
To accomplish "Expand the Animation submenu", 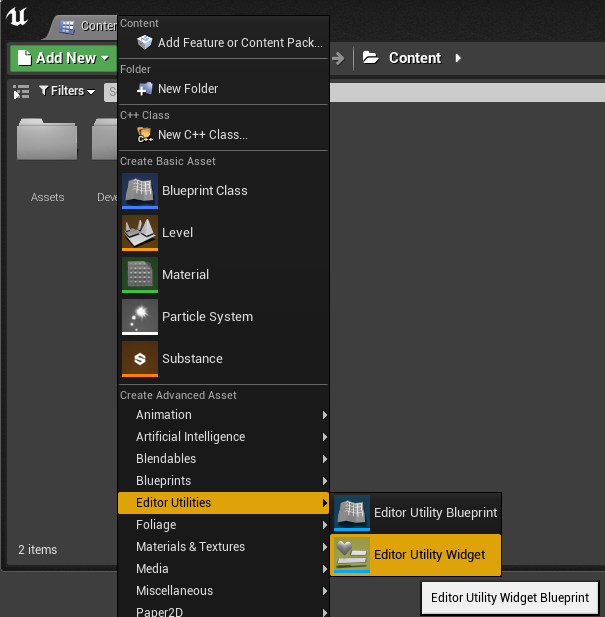I will pyautogui.click(x=223, y=415).
